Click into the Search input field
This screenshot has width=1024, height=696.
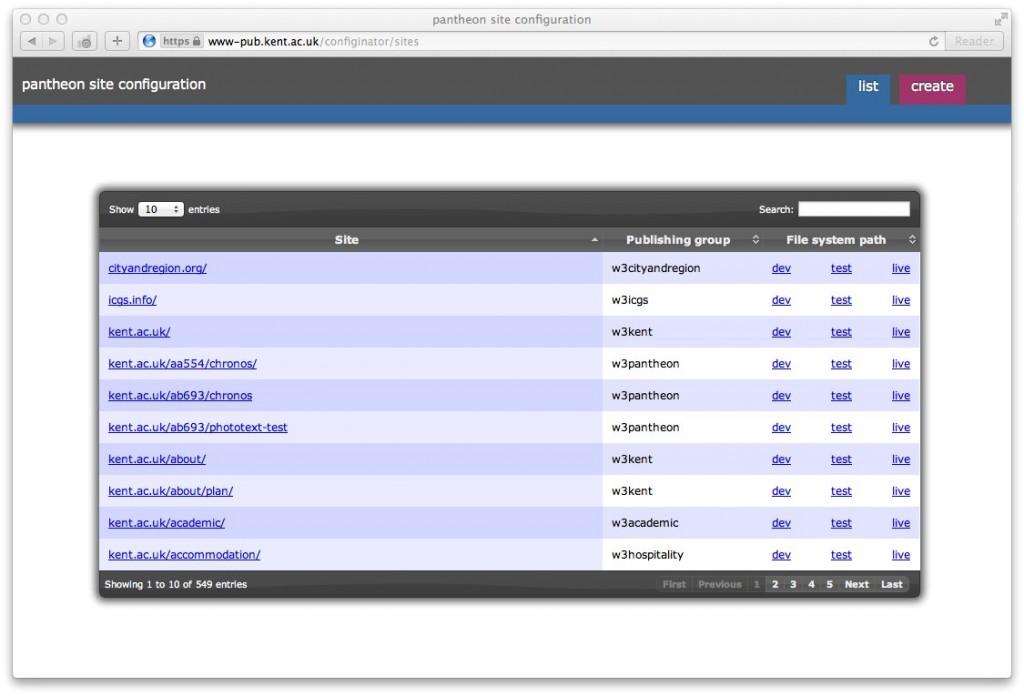(854, 210)
